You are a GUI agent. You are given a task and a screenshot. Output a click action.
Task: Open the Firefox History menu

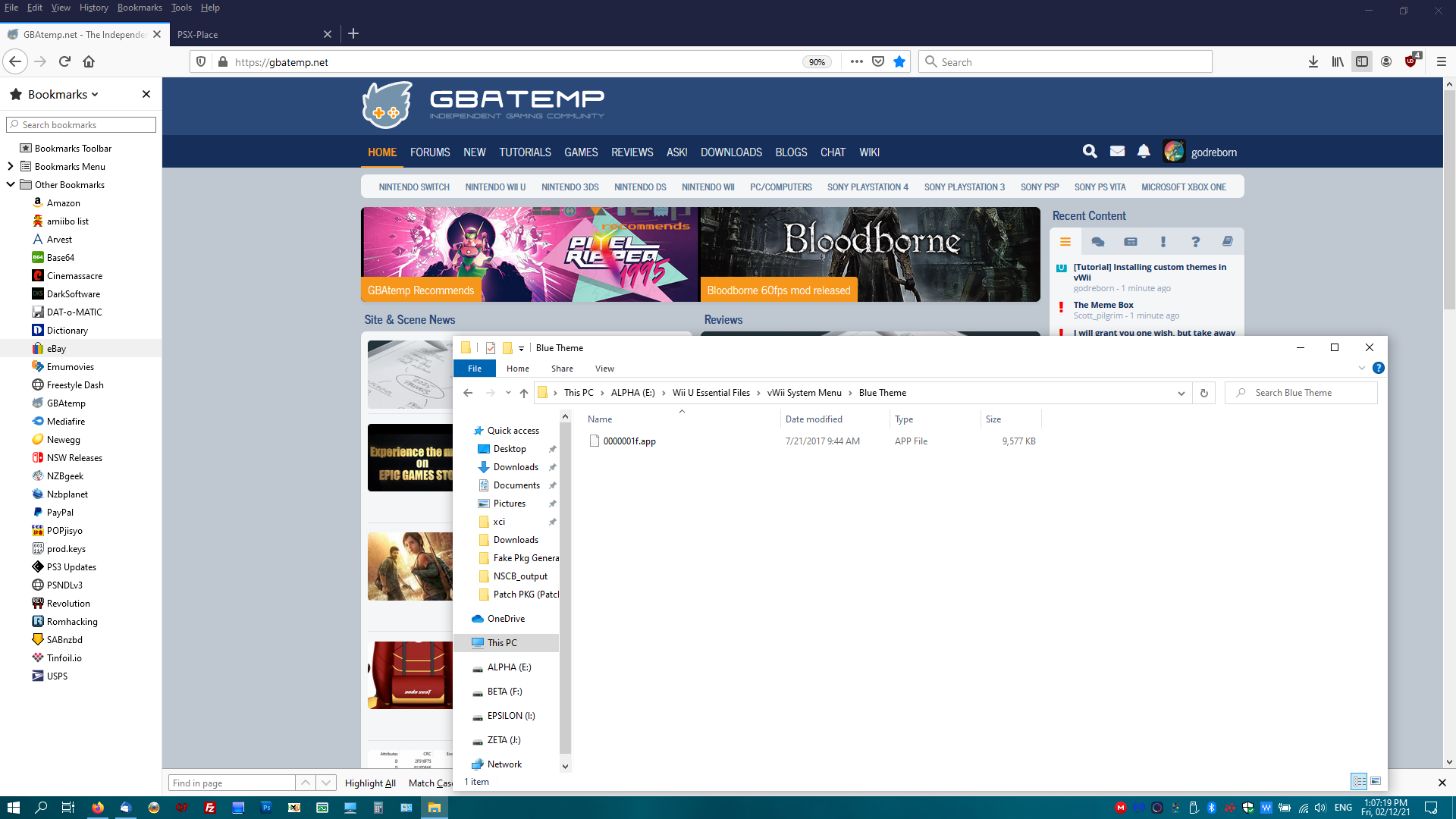click(x=93, y=8)
